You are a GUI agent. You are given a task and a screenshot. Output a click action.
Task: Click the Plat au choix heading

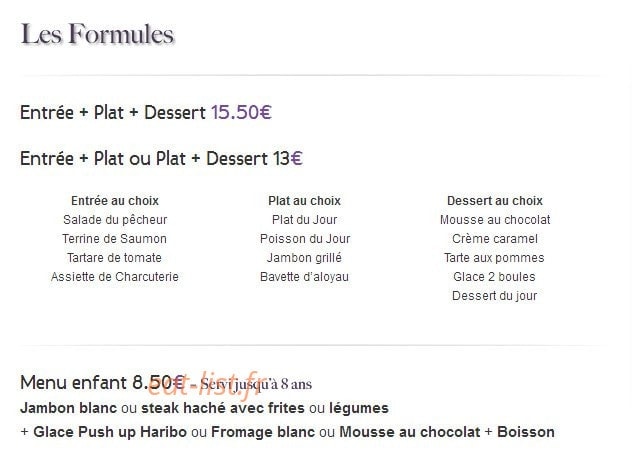[305, 200]
